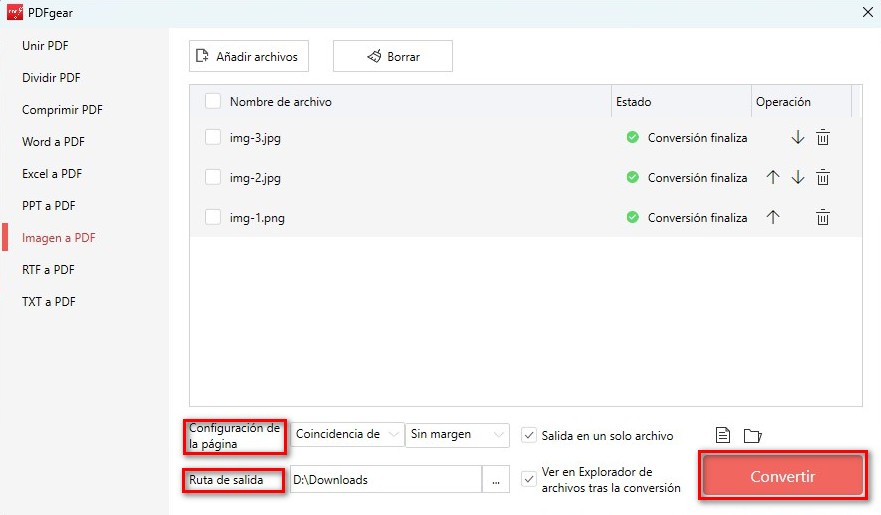
Task: Browse output path with the ... button
Action: (x=496, y=480)
